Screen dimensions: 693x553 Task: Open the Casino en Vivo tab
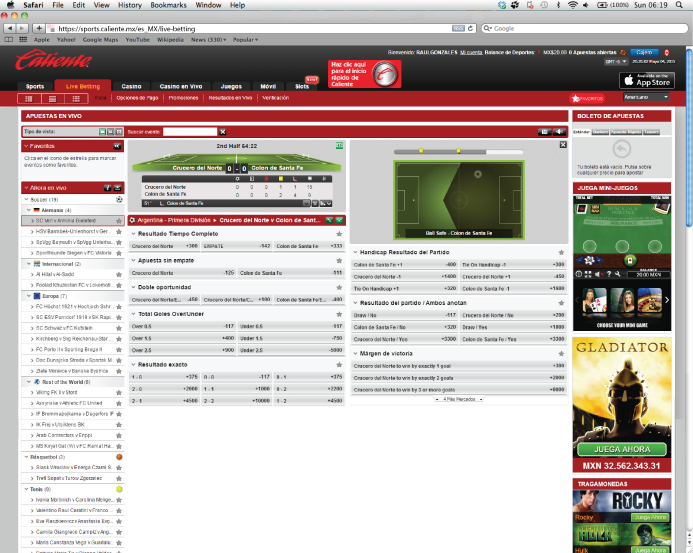181,86
